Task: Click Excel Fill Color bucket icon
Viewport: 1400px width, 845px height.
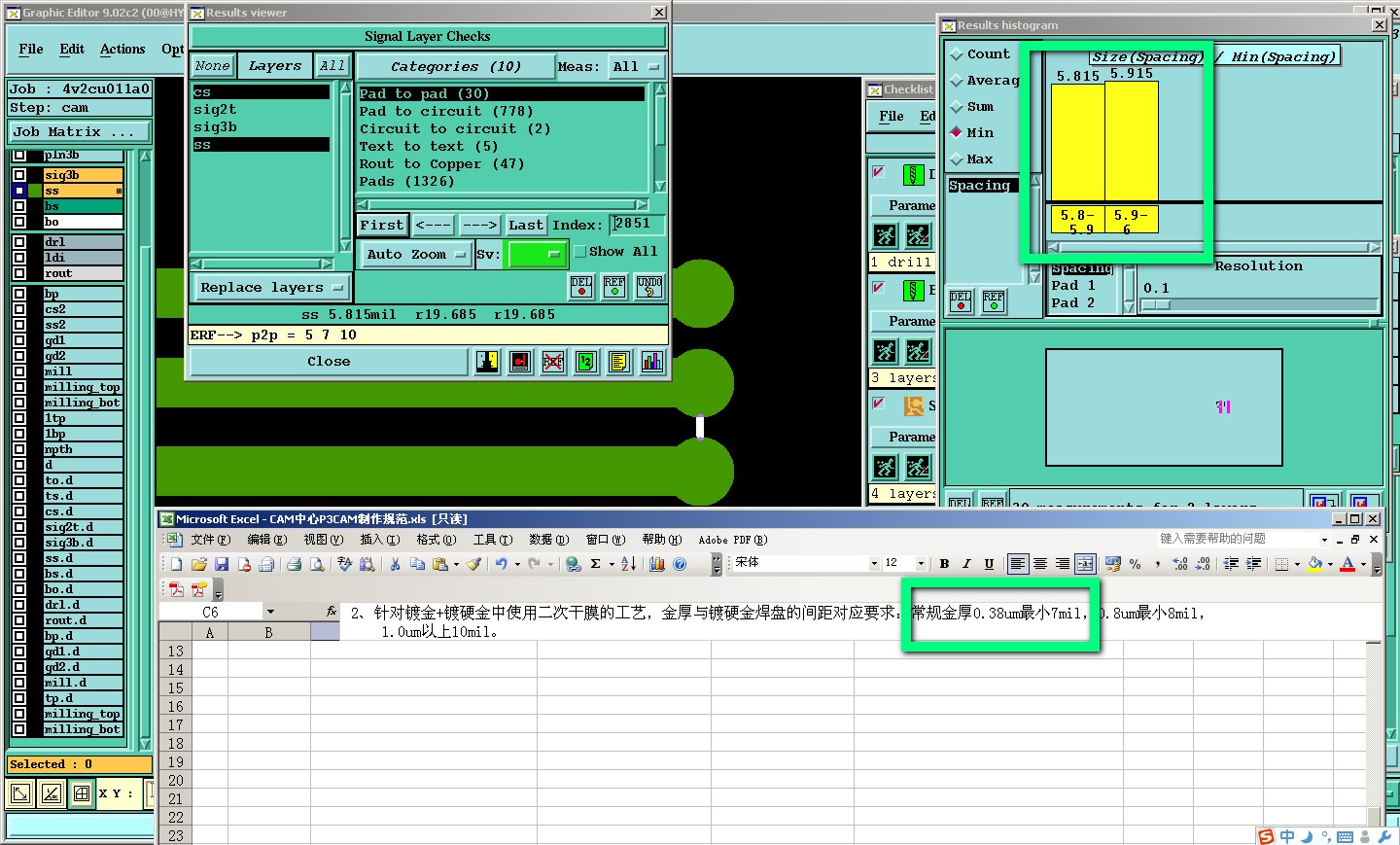Action: coord(1314,563)
